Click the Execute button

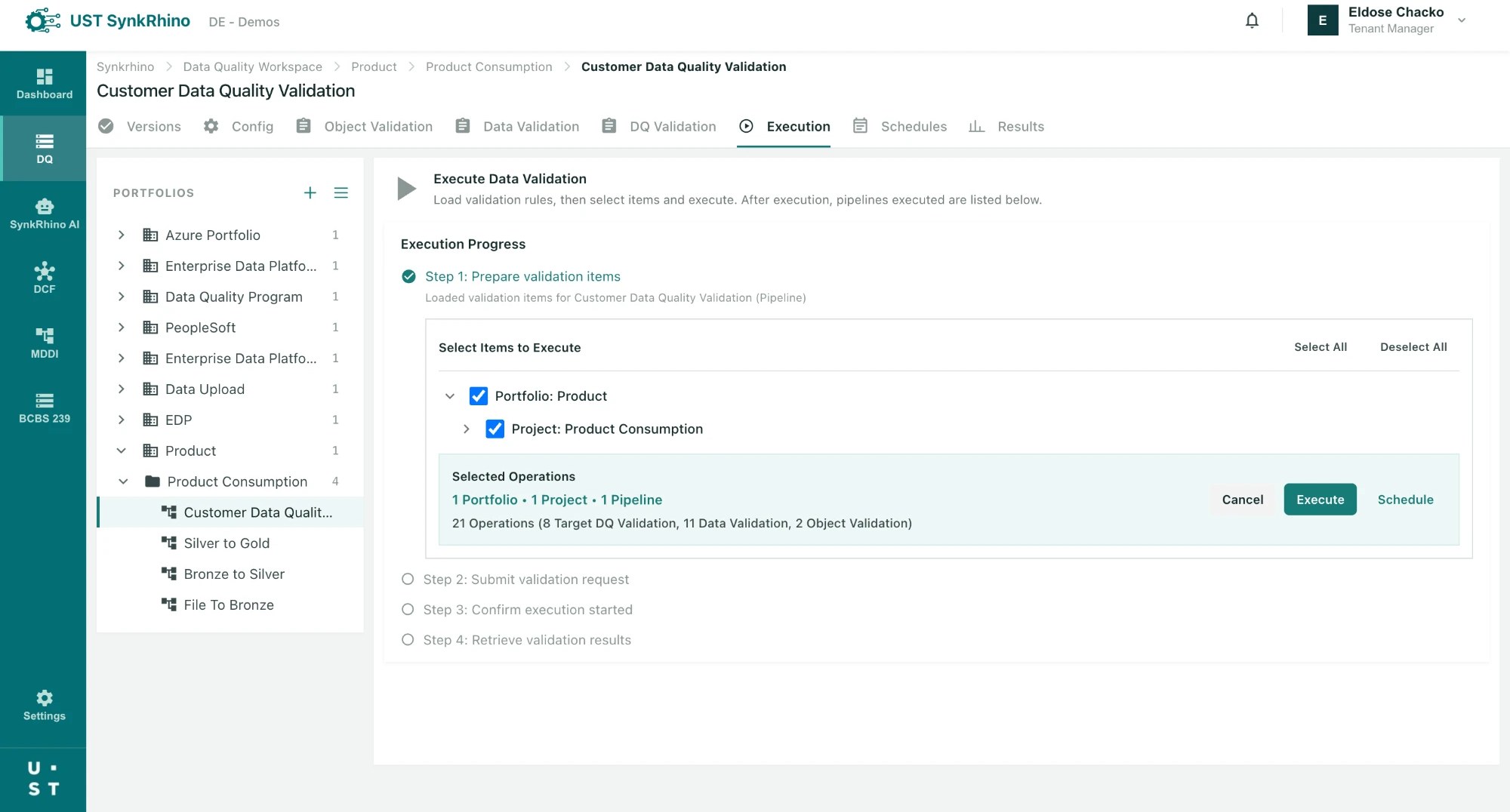click(x=1320, y=500)
